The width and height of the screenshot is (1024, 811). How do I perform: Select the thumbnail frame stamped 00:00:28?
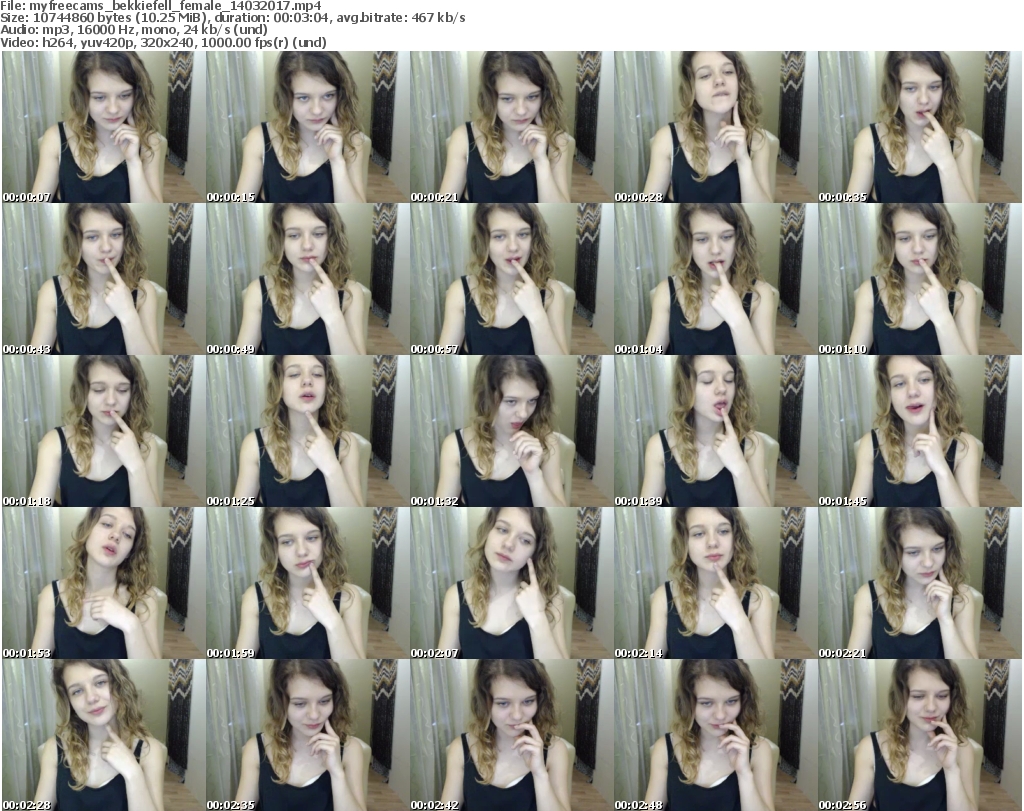[715, 127]
